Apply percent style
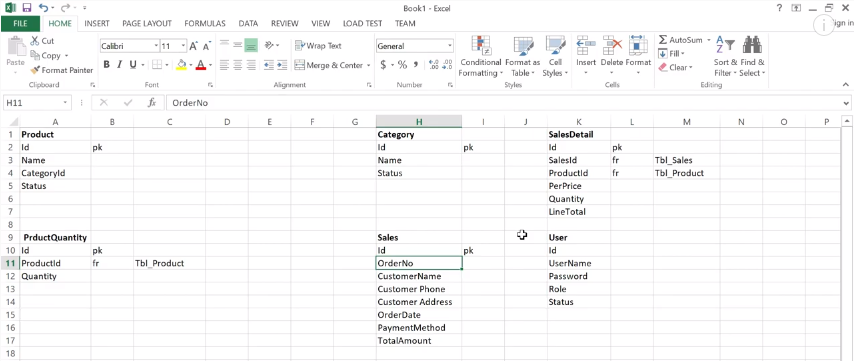 coord(402,65)
